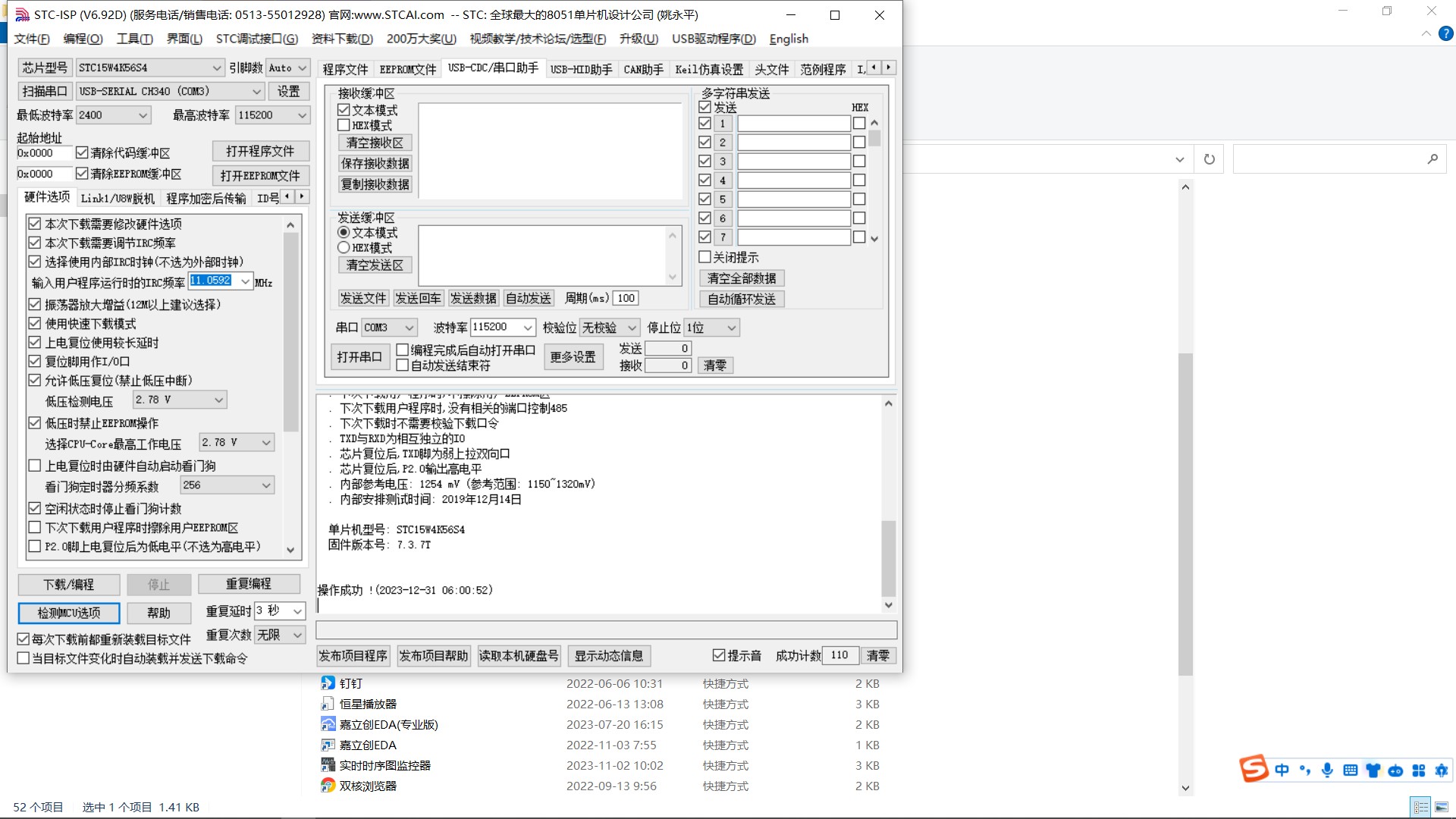Open Sogou toolbox grid icon

[1418, 770]
